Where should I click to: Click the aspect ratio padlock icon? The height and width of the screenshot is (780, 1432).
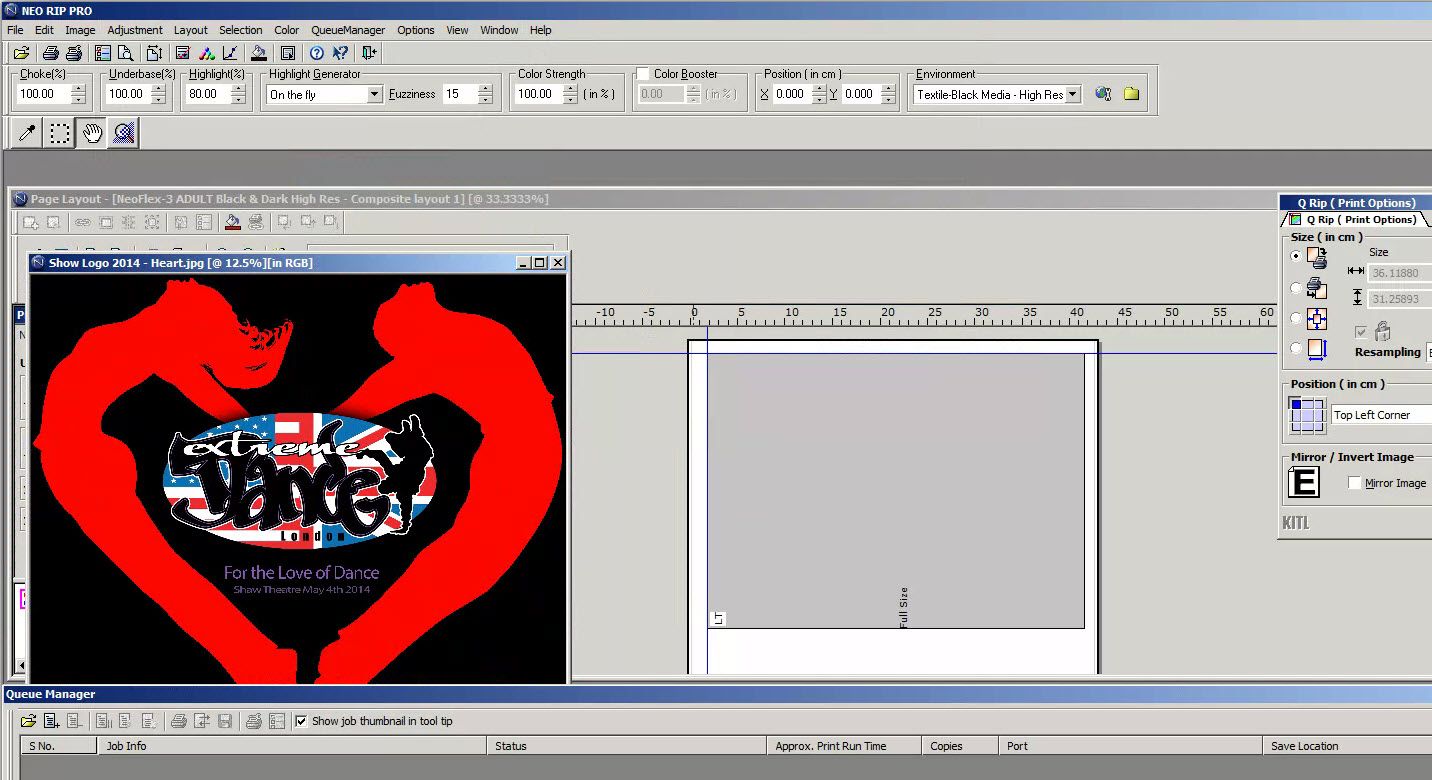pos(1382,331)
